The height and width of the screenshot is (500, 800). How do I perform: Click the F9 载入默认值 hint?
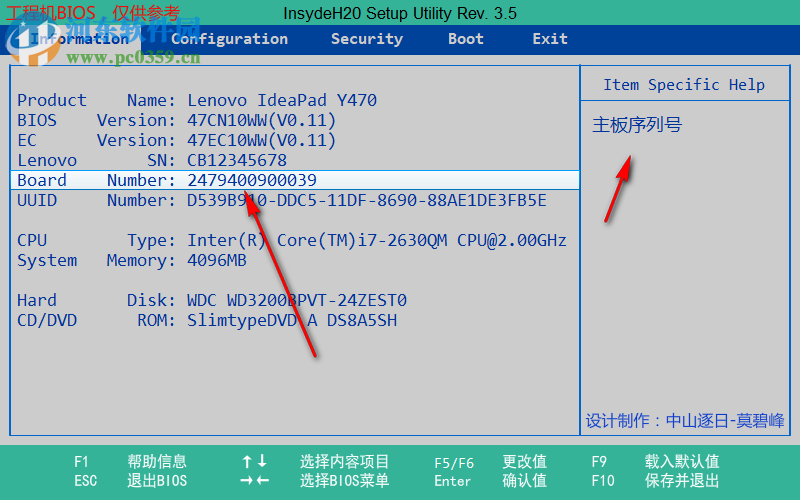pyautogui.click(x=655, y=462)
